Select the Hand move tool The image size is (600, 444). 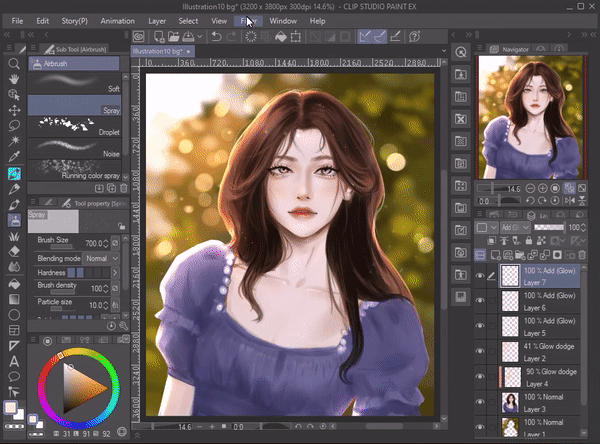tap(14, 79)
